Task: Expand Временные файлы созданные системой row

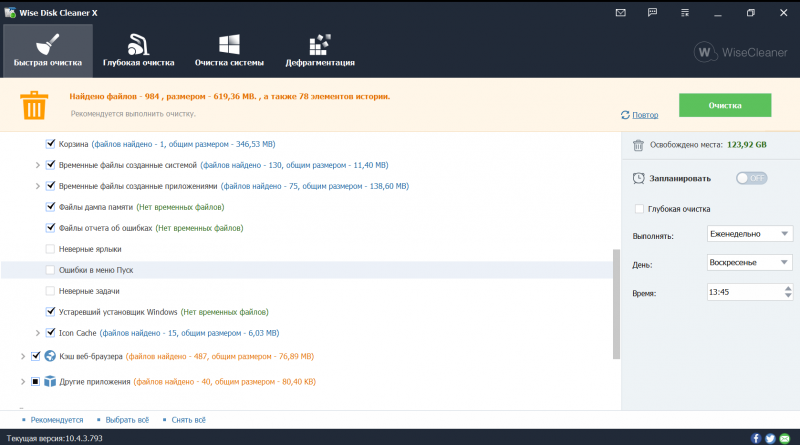Action: [x=37, y=165]
